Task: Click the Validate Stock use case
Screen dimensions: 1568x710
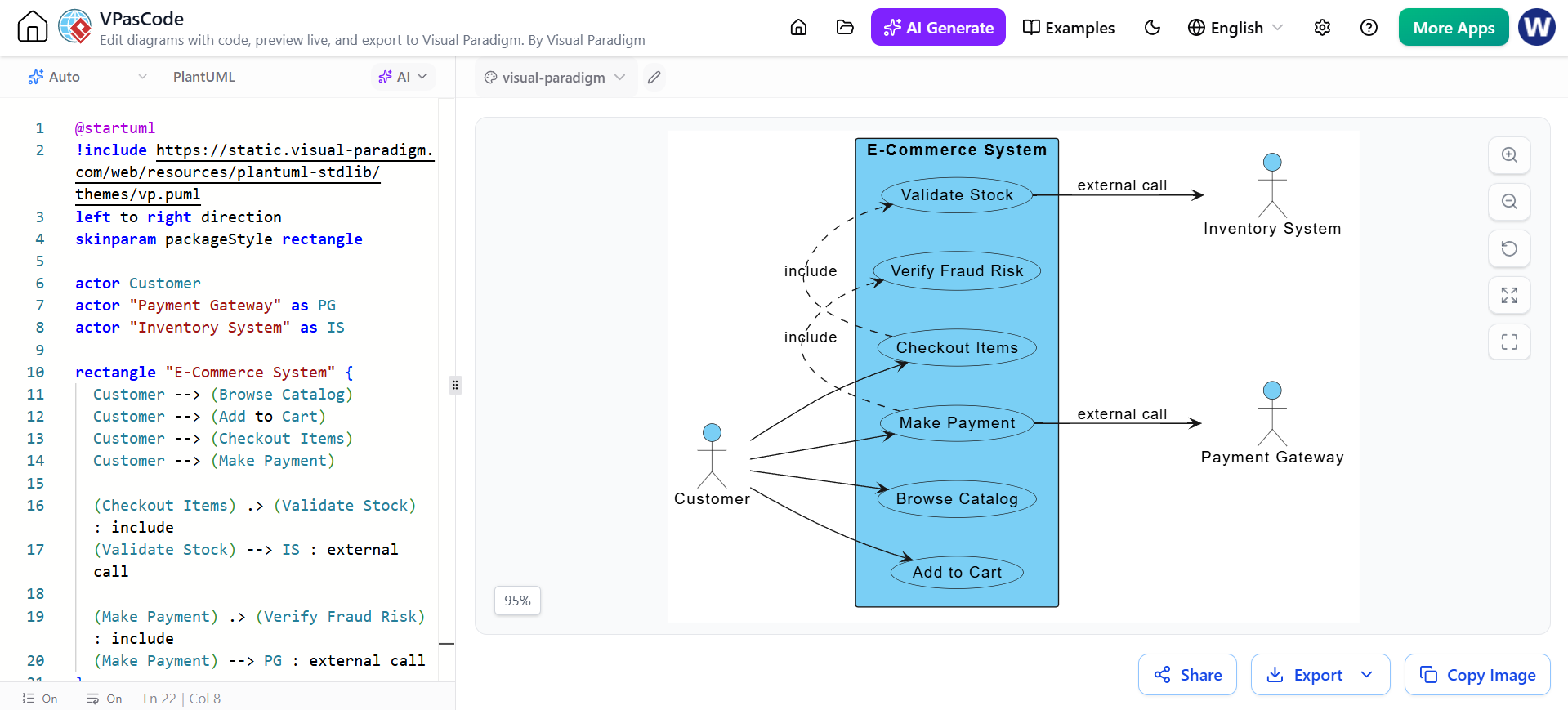Action: point(957,195)
